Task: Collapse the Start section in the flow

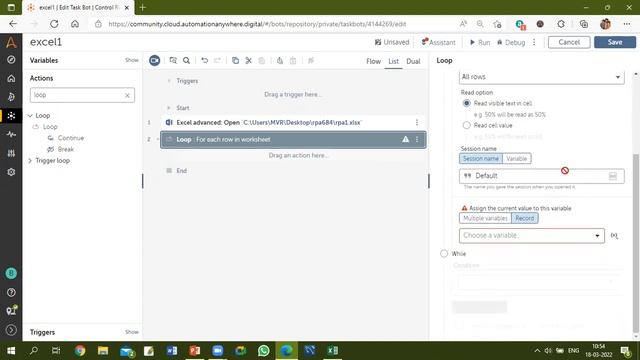Action: 169,108
